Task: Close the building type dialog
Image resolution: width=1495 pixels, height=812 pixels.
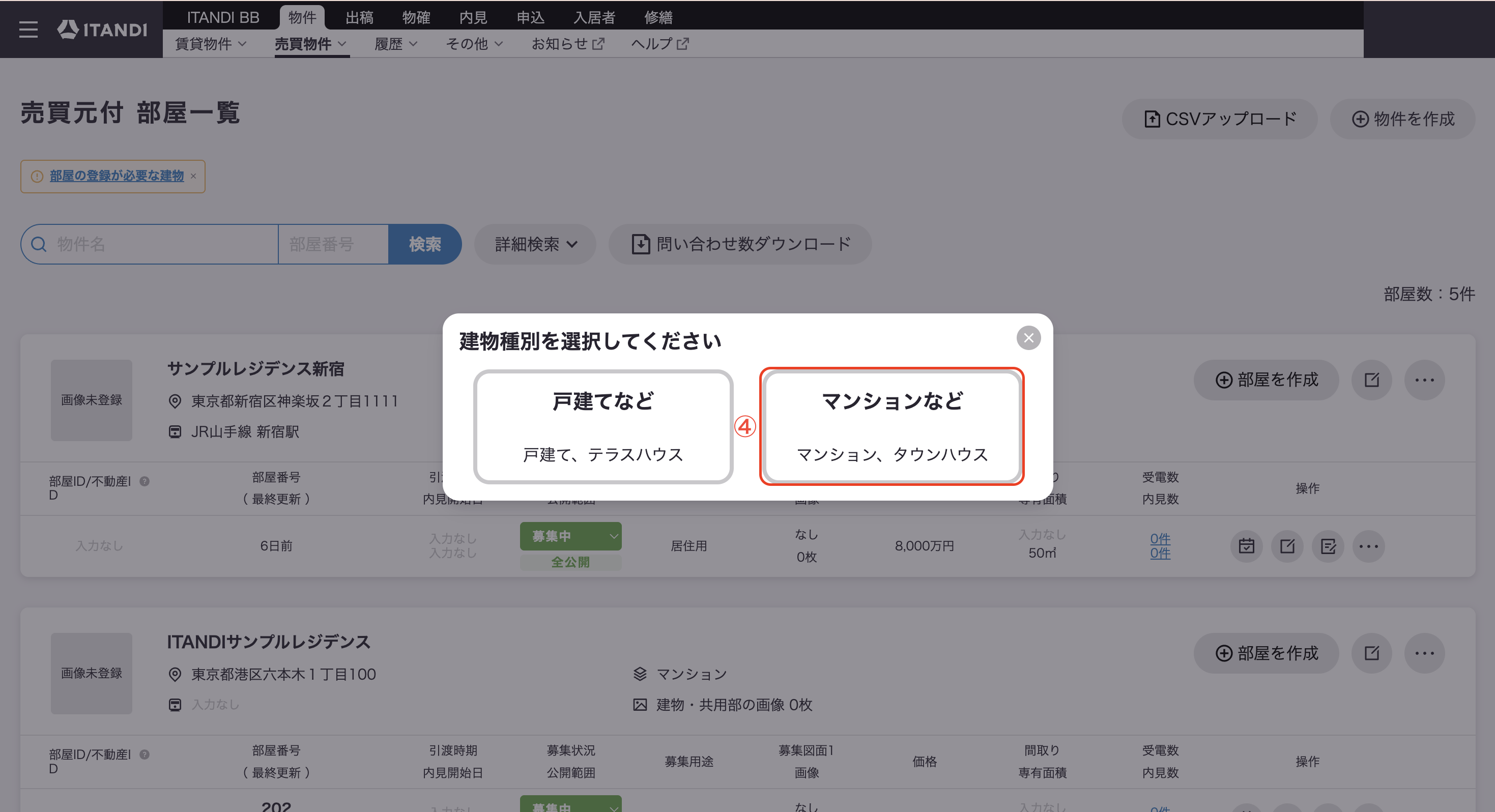Action: coord(1028,338)
